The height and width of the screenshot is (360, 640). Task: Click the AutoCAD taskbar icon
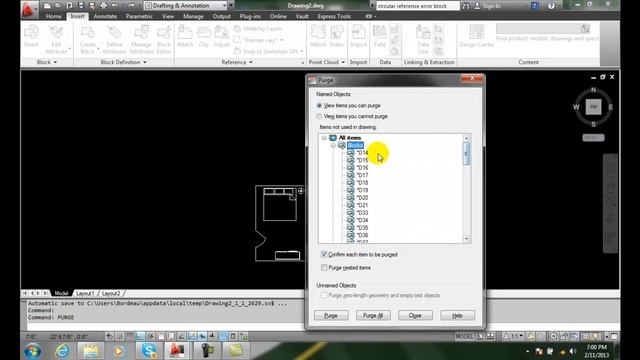pyautogui.click(x=177, y=351)
